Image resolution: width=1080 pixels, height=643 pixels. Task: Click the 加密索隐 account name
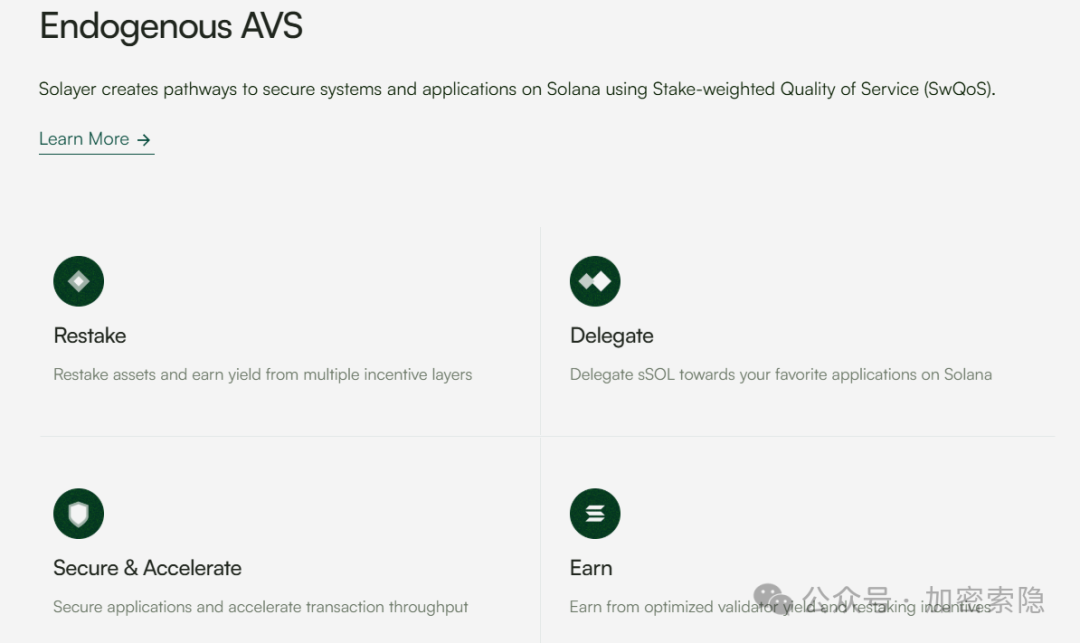click(984, 600)
